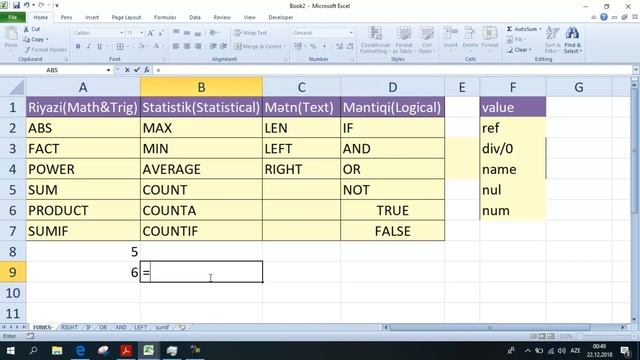640x360 pixels.
Task: Open the Formulas ribbon tab
Action: pyautogui.click(x=165, y=17)
